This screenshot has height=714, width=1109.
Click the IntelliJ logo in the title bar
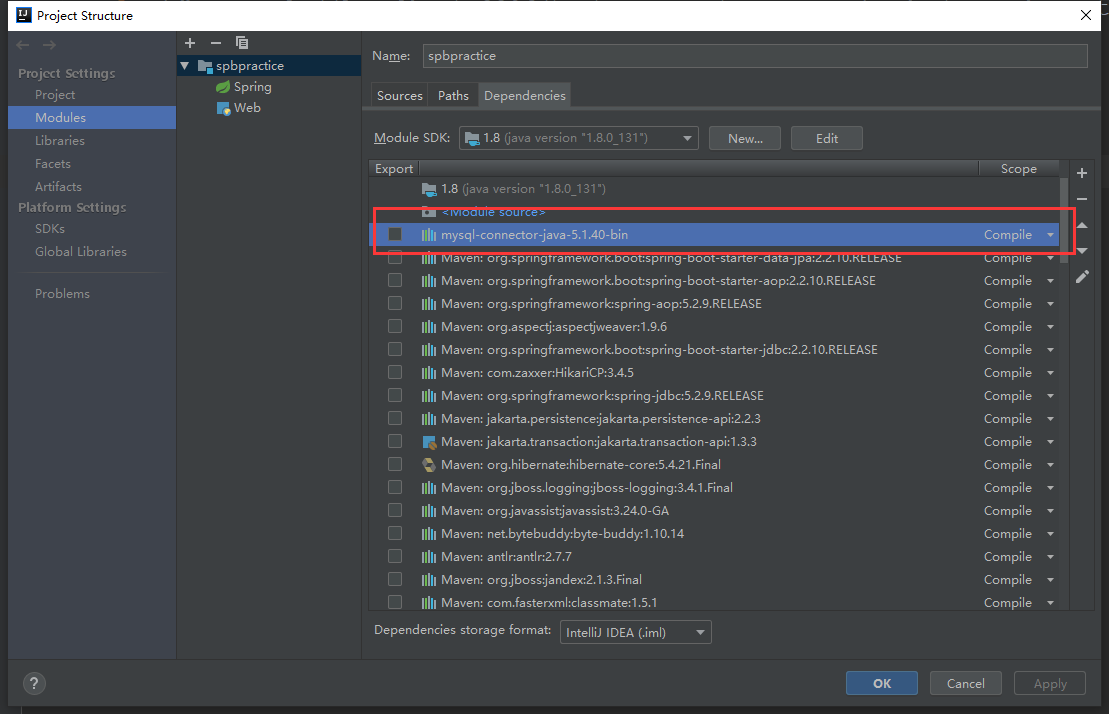pyautogui.click(x=23, y=15)
